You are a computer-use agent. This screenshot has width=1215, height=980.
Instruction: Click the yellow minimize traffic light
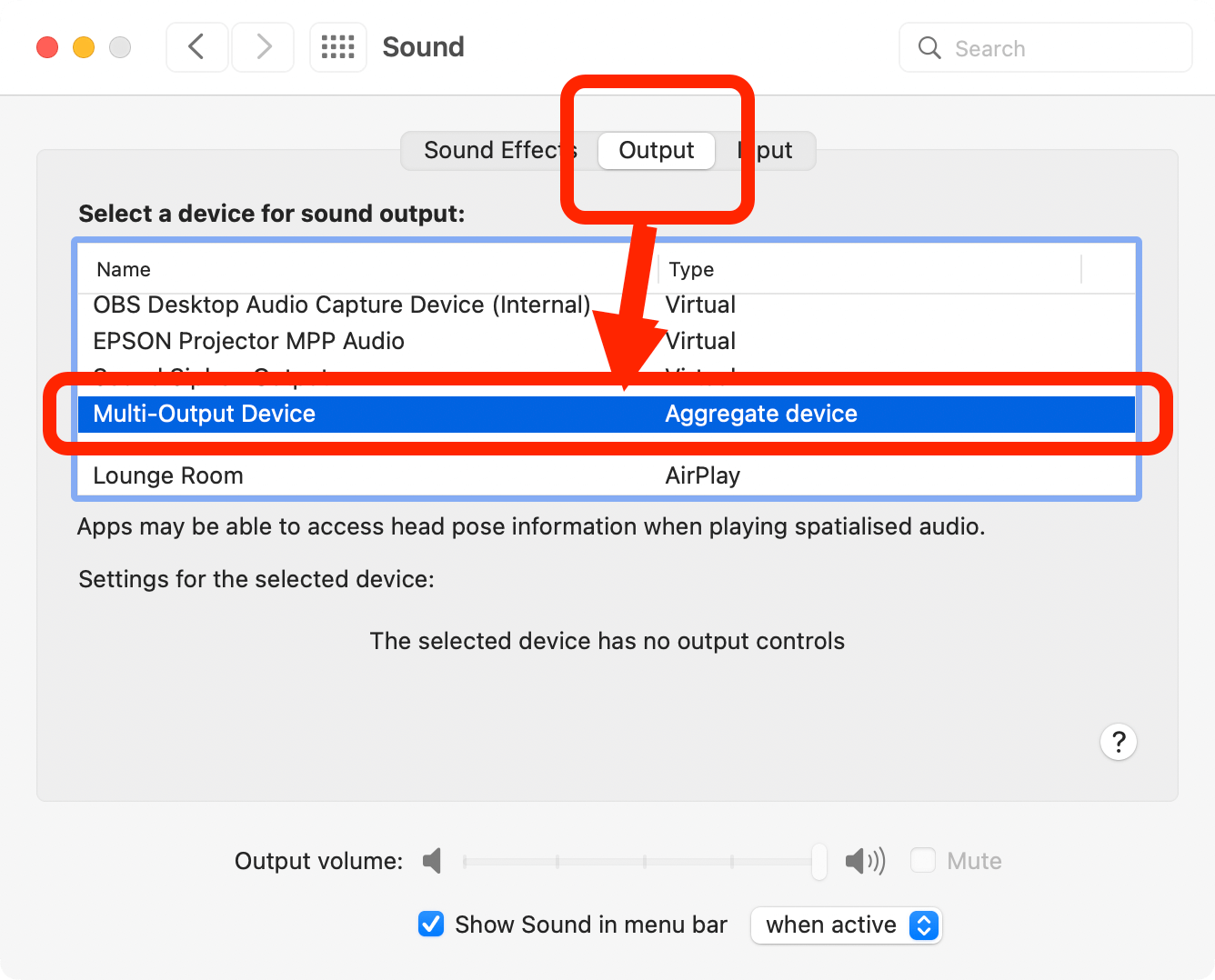pos(83,46)
